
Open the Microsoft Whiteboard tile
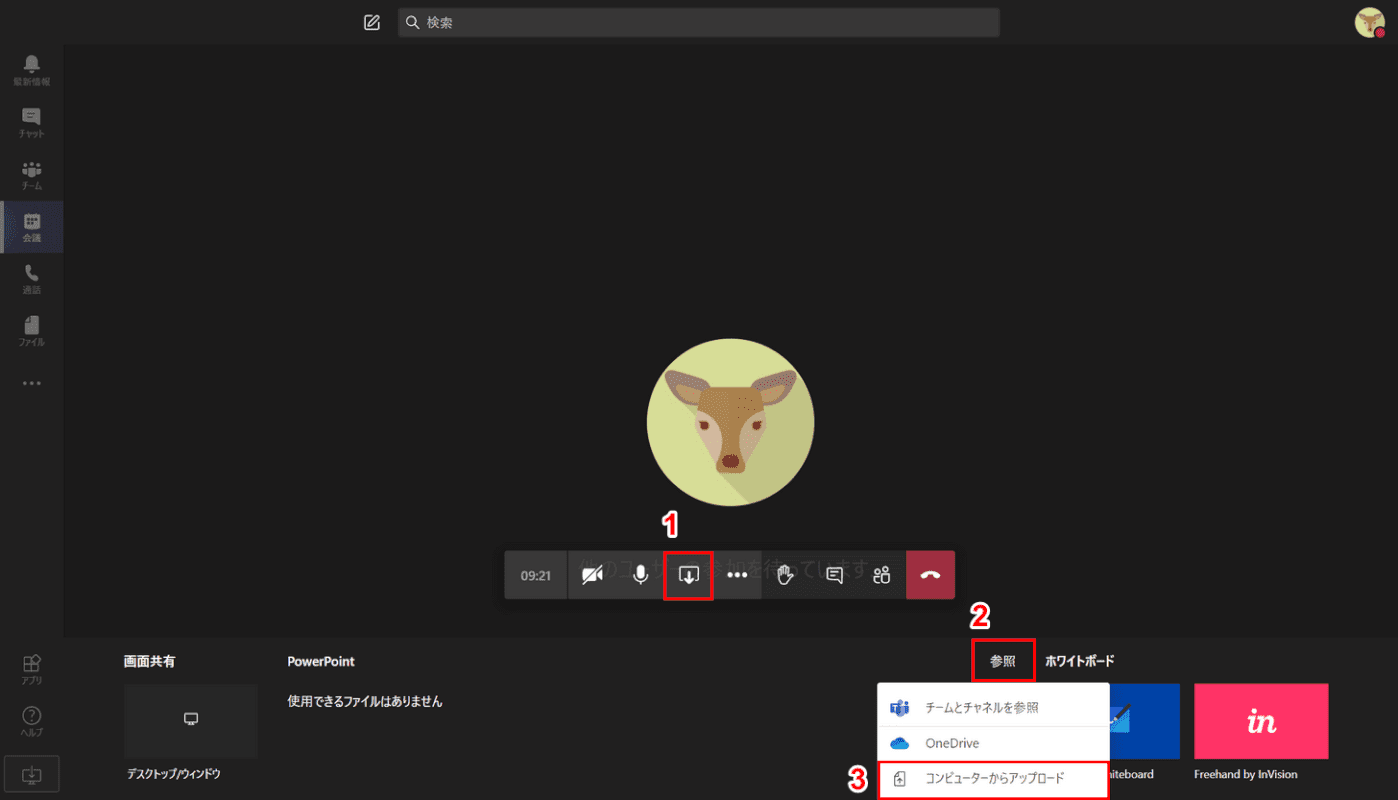click(1145, 721)
